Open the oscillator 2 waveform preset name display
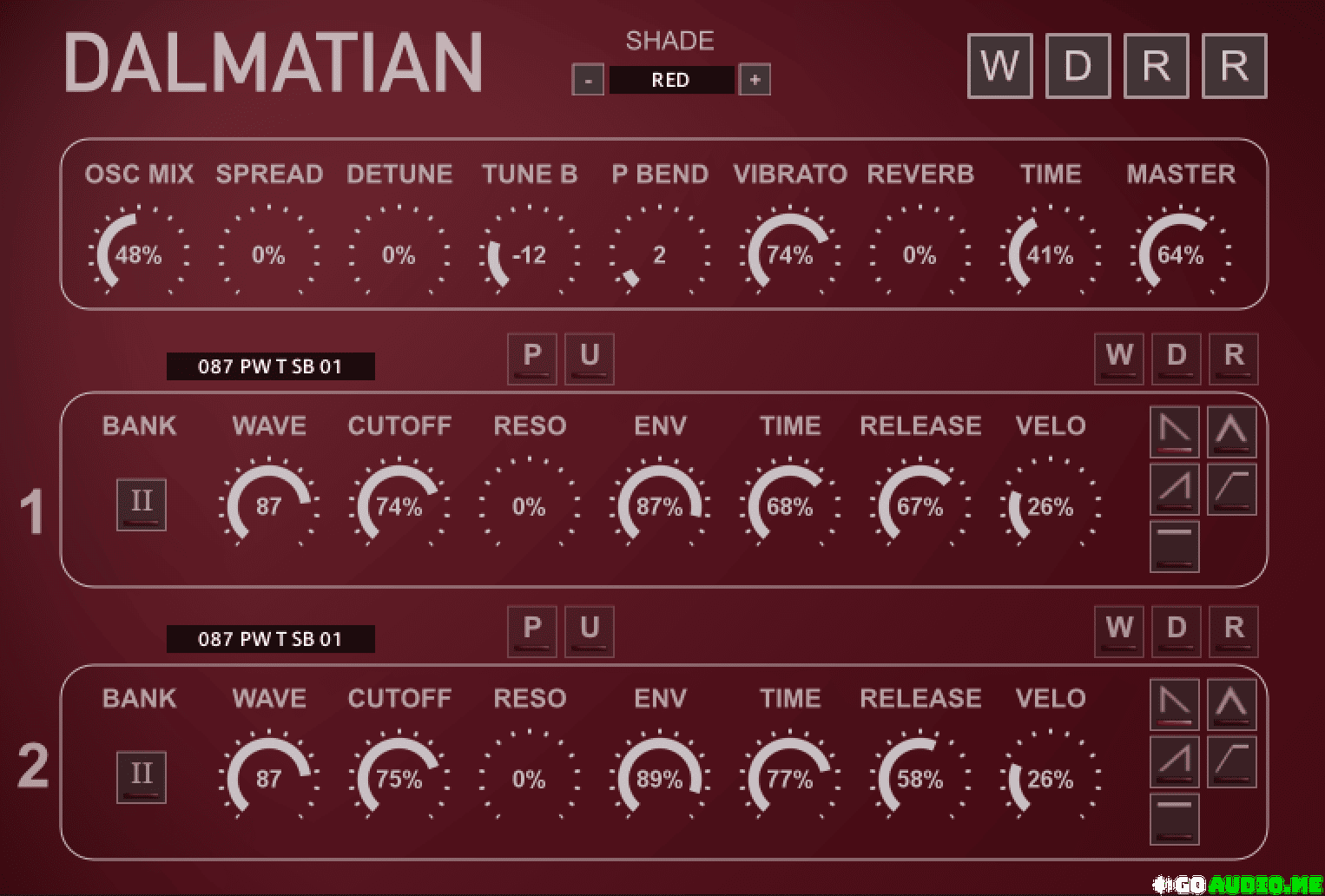 pyautogui.click(x=270, y=639)
